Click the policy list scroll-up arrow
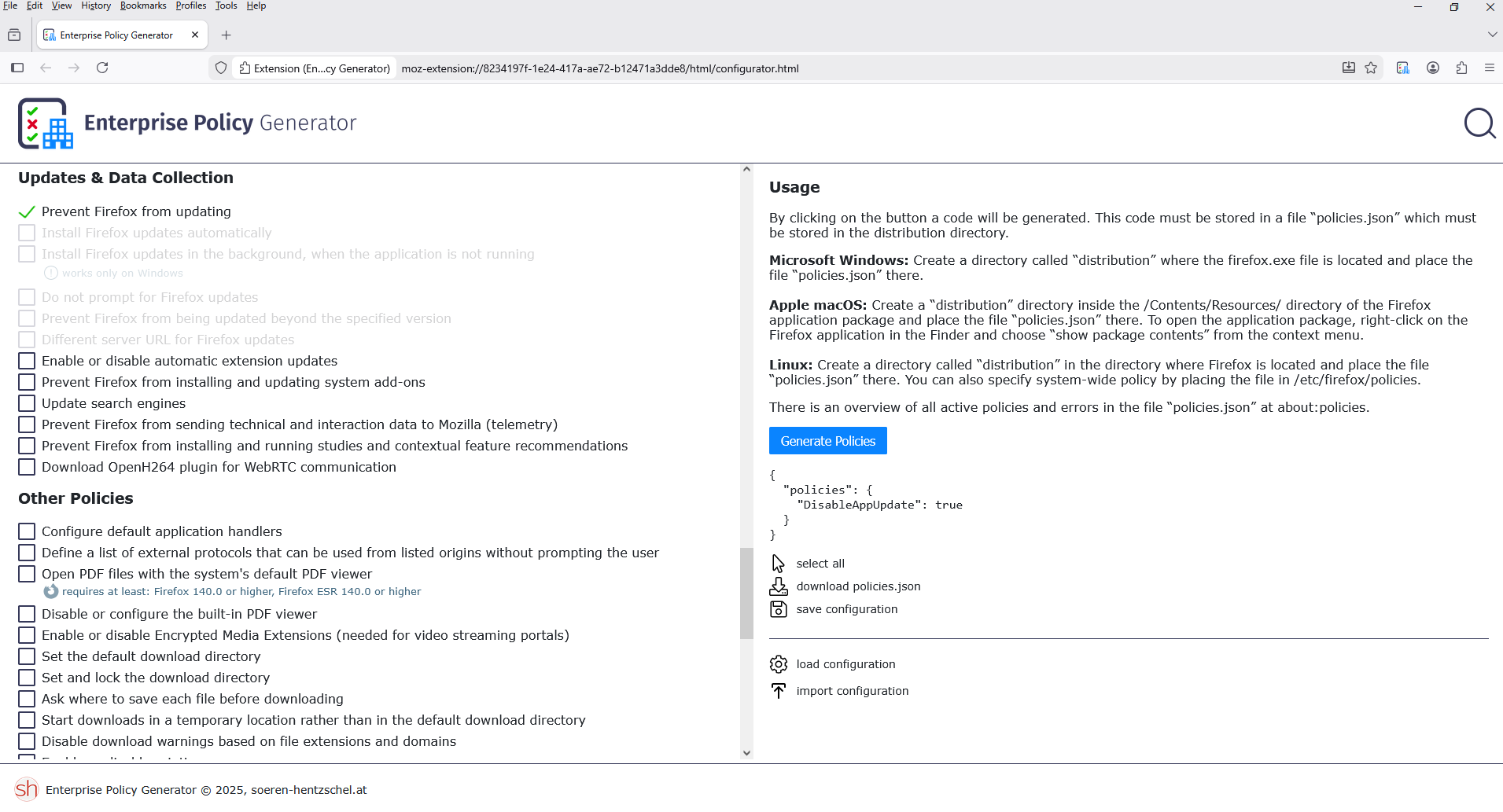Viewport: 1503px width, 812px height. [x=746, y=170]
